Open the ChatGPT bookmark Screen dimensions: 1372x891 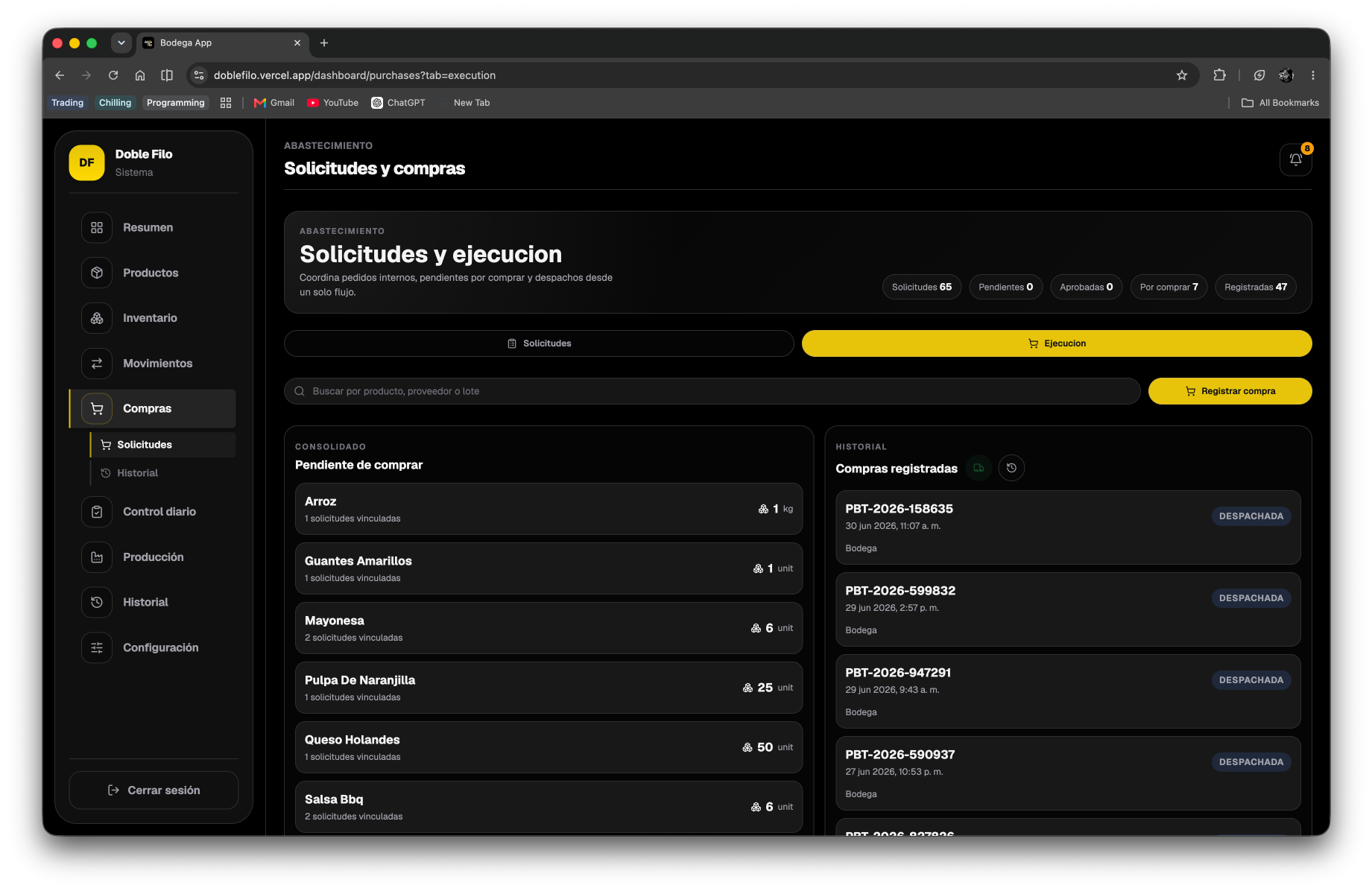(399, 103)
